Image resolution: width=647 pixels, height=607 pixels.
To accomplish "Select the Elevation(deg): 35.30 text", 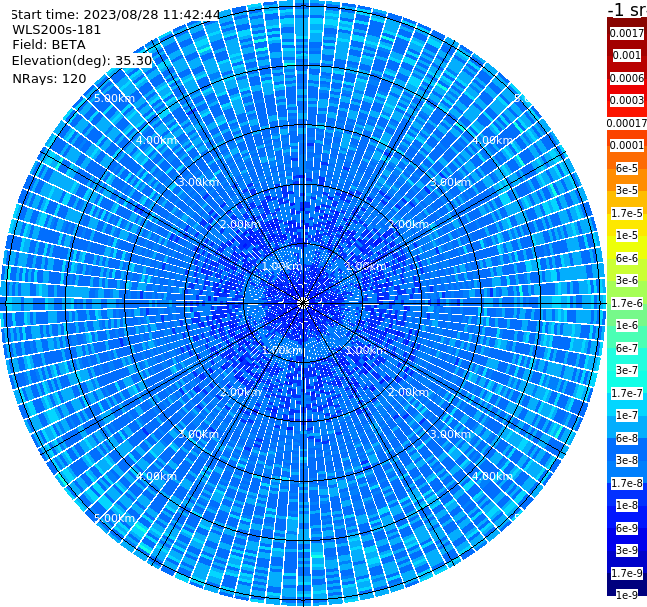I will point(82,61).
